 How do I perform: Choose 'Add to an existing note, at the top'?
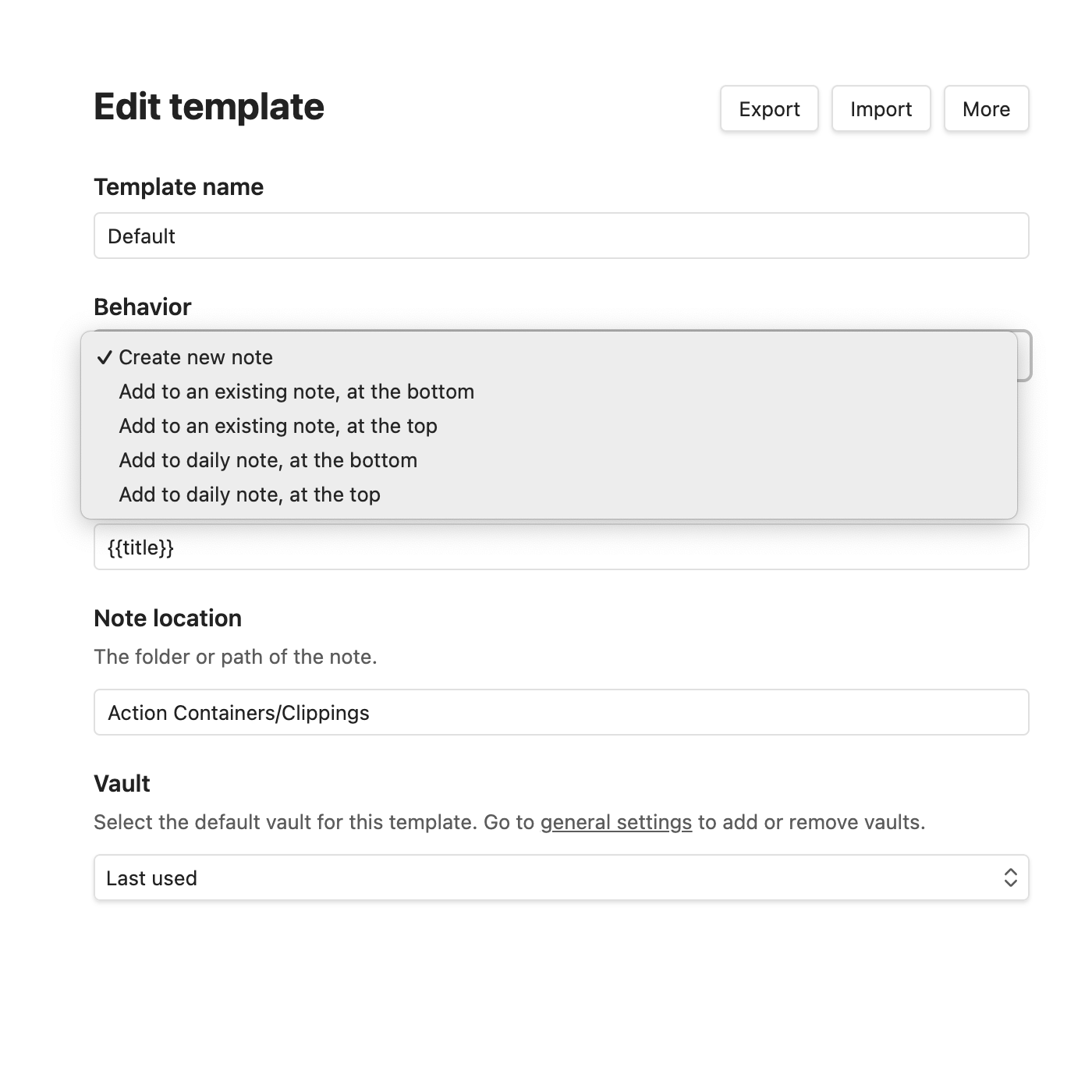point(549,426)
